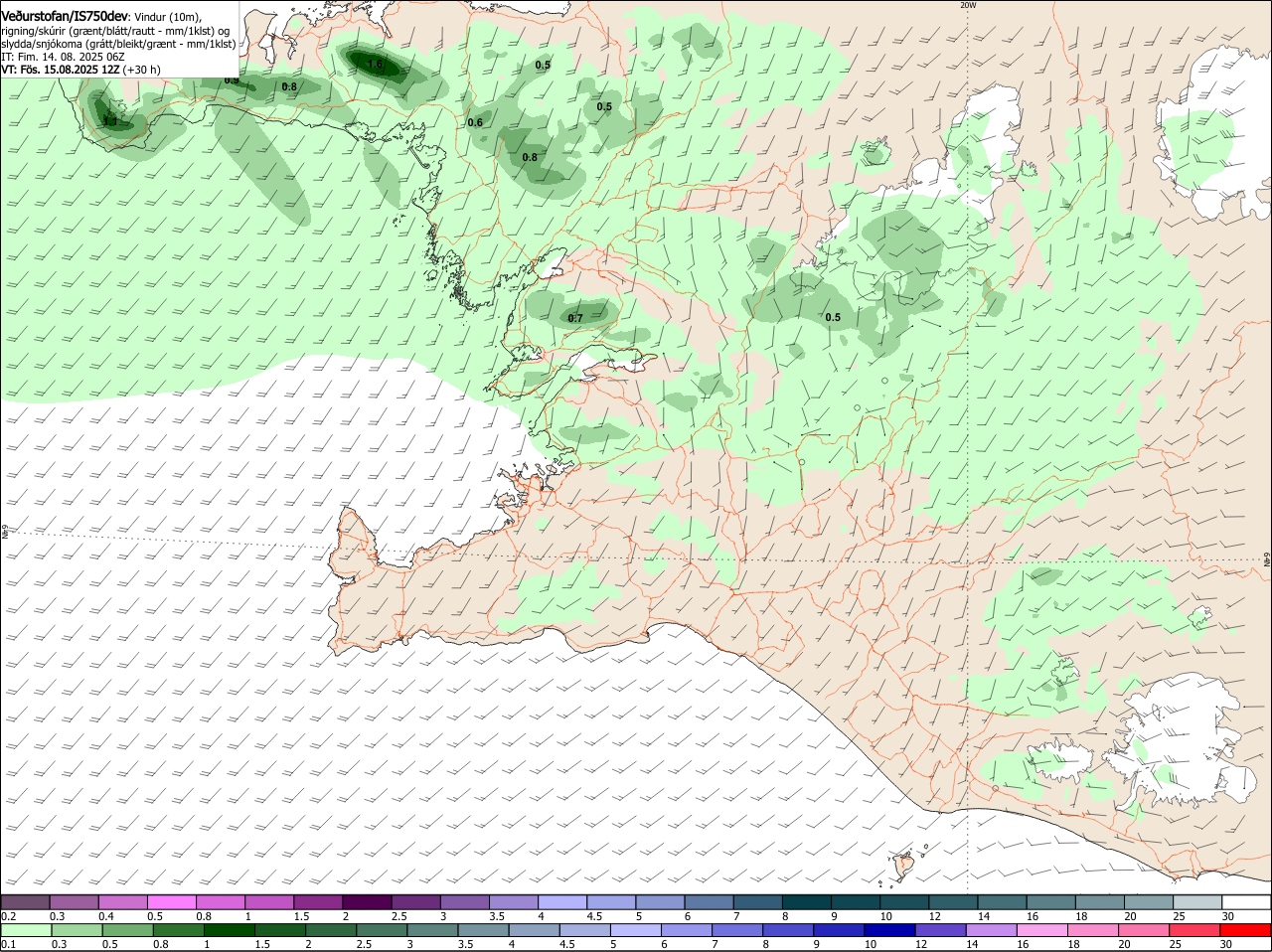Select the medium green swatch above lower-row 0.5

pyautogui.click(x=127, y=930)
